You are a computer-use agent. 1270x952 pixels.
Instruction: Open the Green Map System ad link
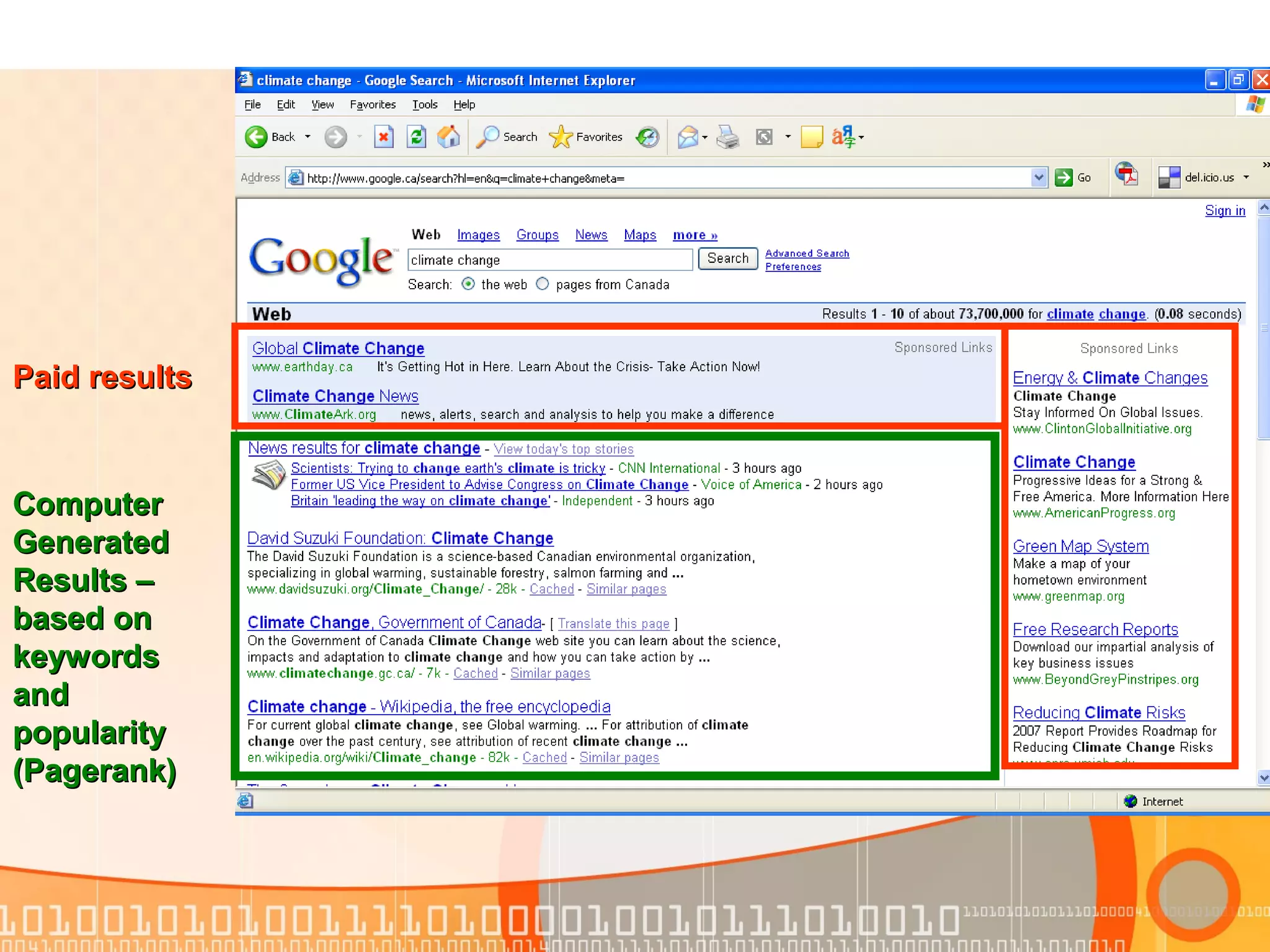click(x=1081, y=546)
